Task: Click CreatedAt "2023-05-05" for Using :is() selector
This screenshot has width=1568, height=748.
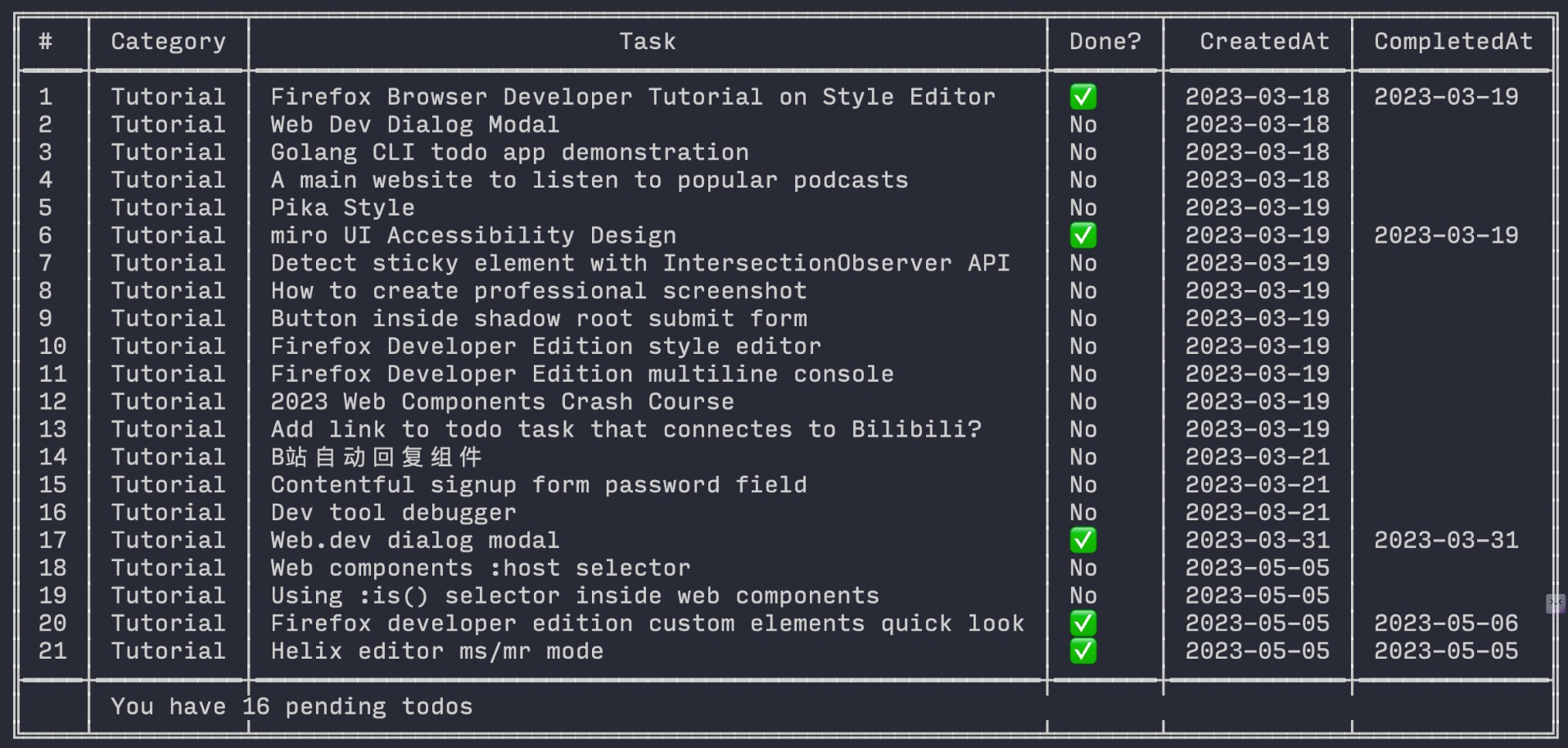Action: 1258,596
